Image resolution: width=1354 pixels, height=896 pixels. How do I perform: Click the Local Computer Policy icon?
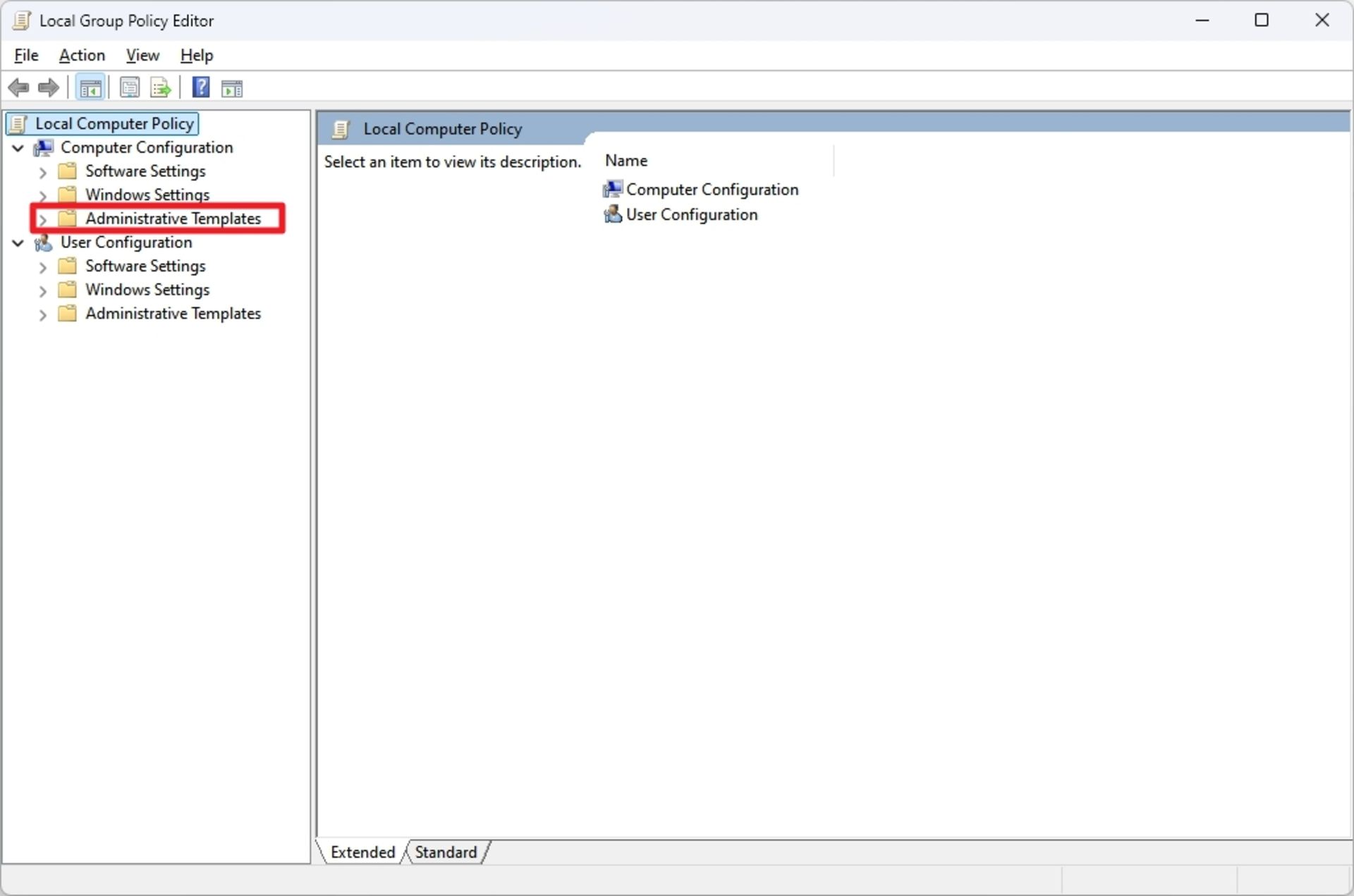click(20, 123)
